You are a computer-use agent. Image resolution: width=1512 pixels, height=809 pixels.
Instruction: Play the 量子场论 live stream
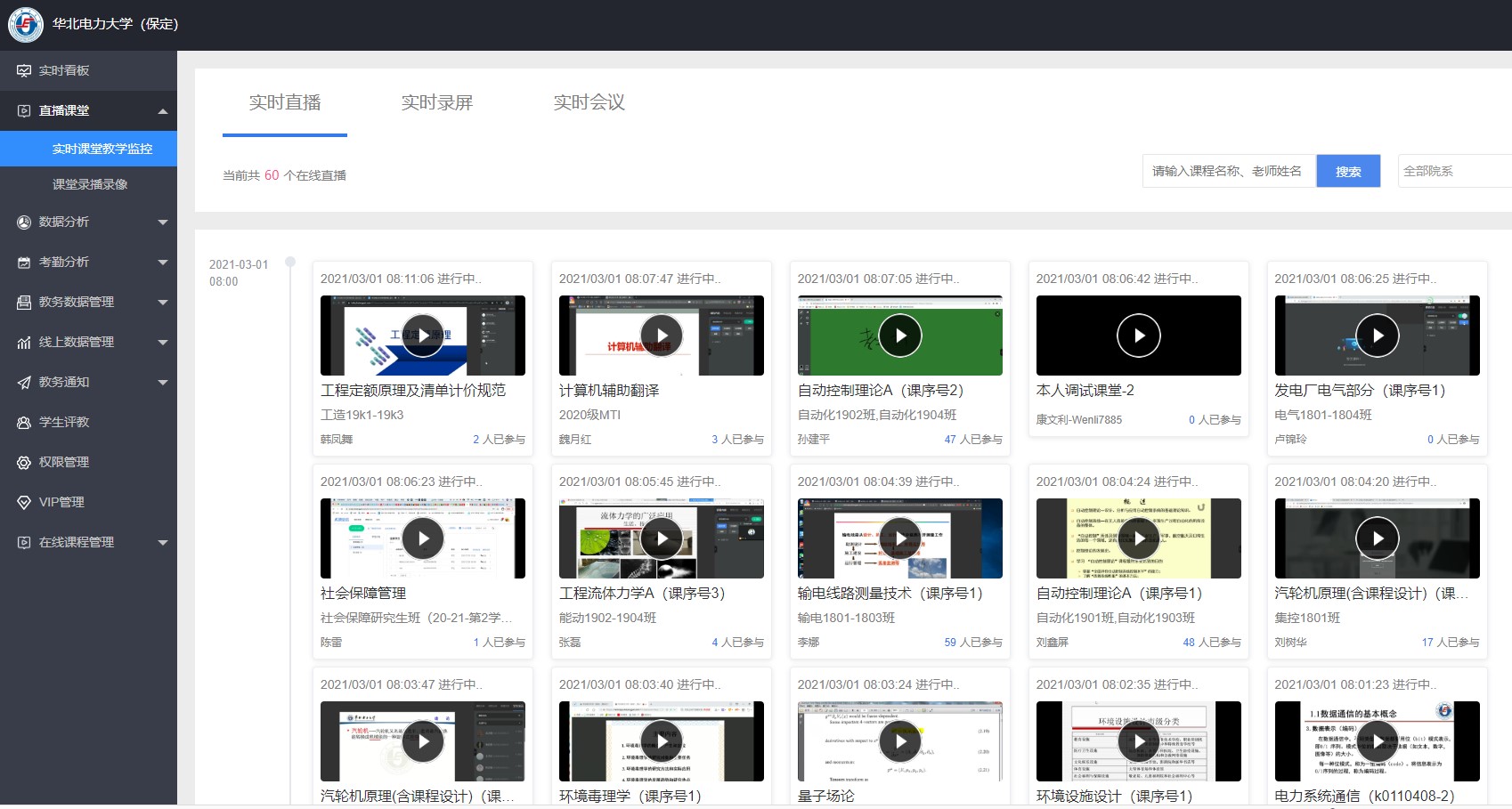click(x=900, y=741)
